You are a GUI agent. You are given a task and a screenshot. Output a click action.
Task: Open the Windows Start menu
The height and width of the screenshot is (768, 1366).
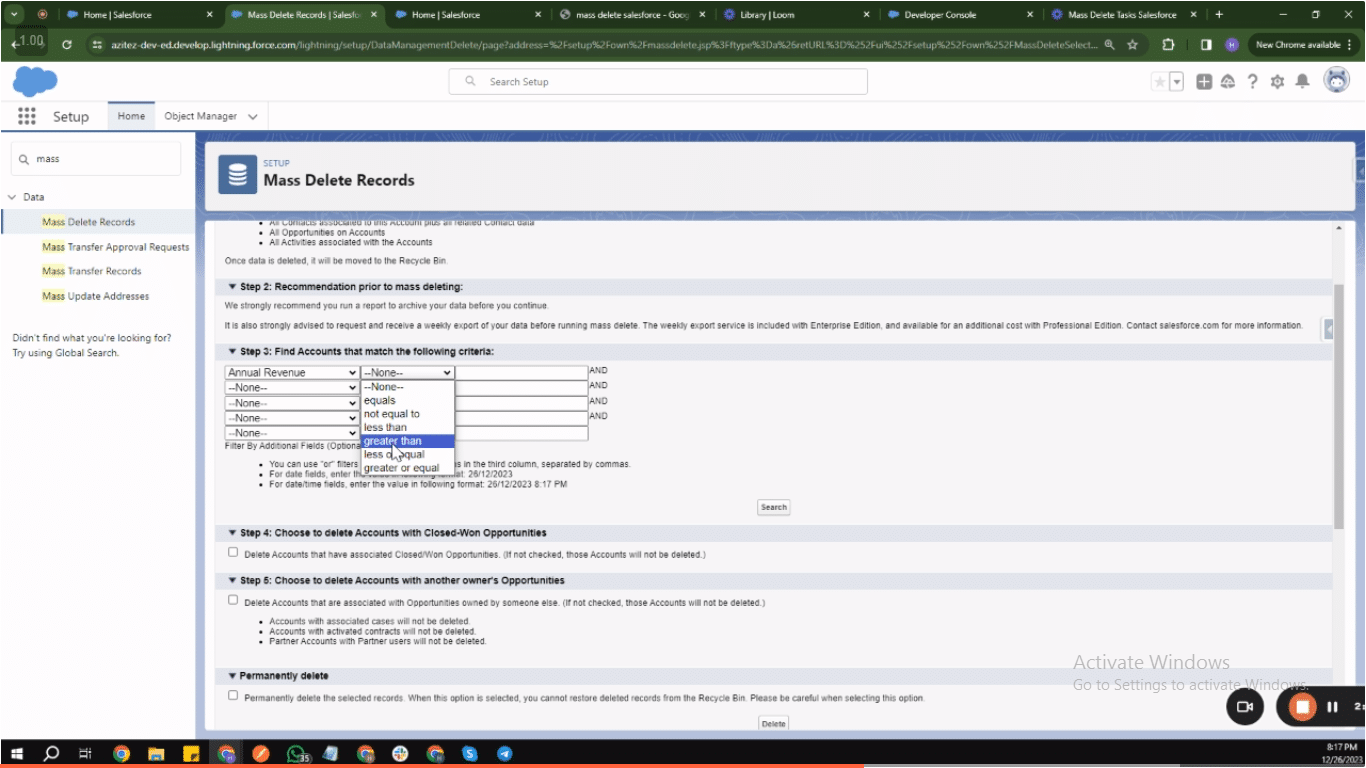(x=17, y=754)
